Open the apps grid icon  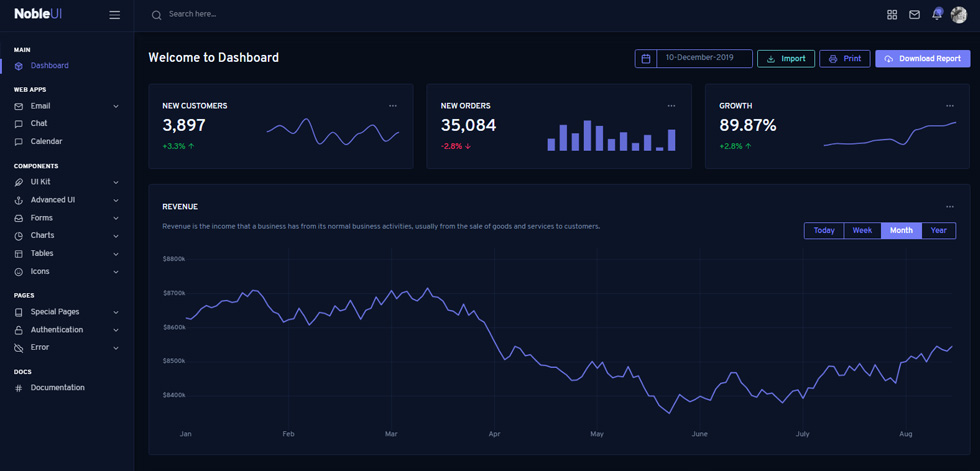tap(892, 15)
